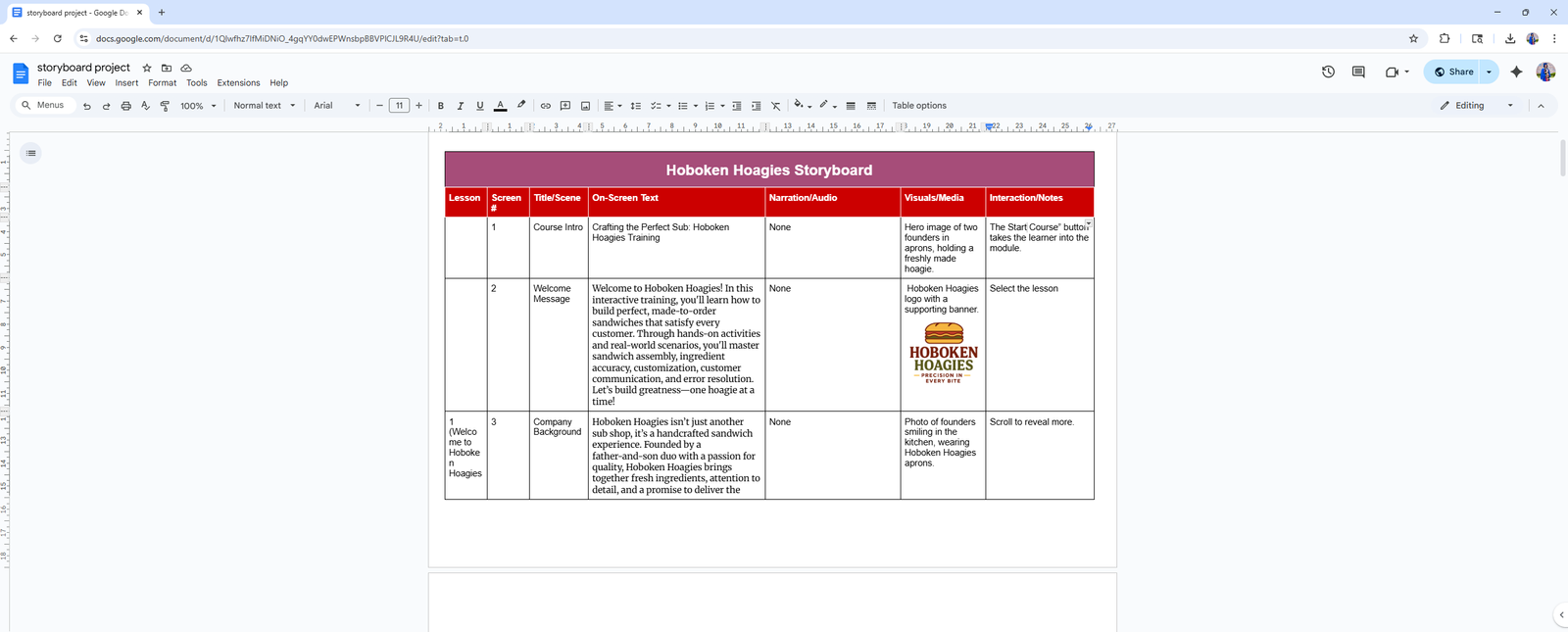Open the Normal text style dropdown

(x=265, y=106)
